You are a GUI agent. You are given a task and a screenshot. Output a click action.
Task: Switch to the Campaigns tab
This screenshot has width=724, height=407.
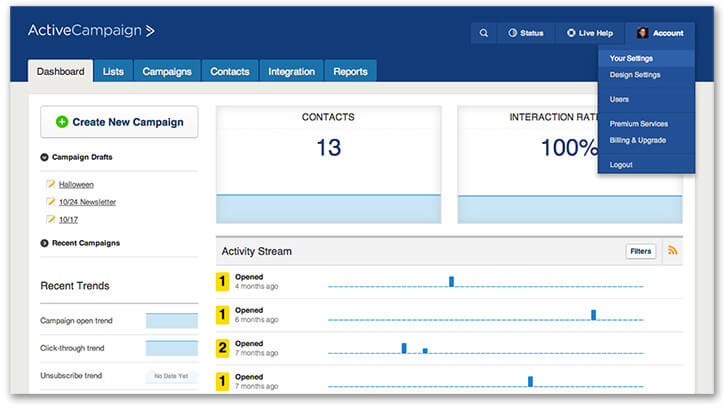pyautogui.click(x=167, y=72)
